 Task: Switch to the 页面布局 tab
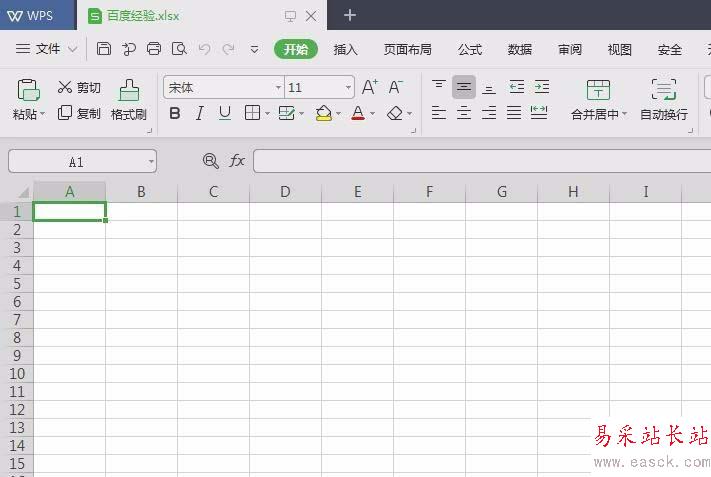408,49
